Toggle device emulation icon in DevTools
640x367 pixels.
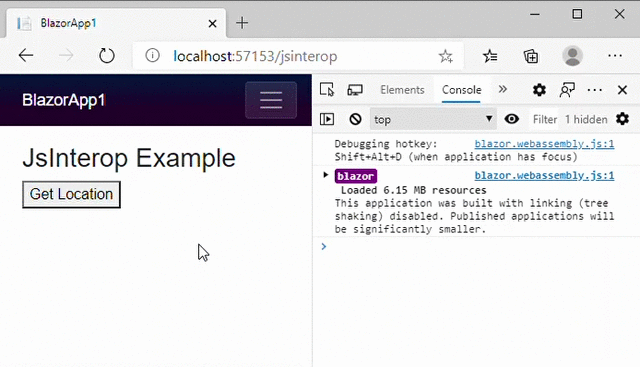tap(355, 89)
